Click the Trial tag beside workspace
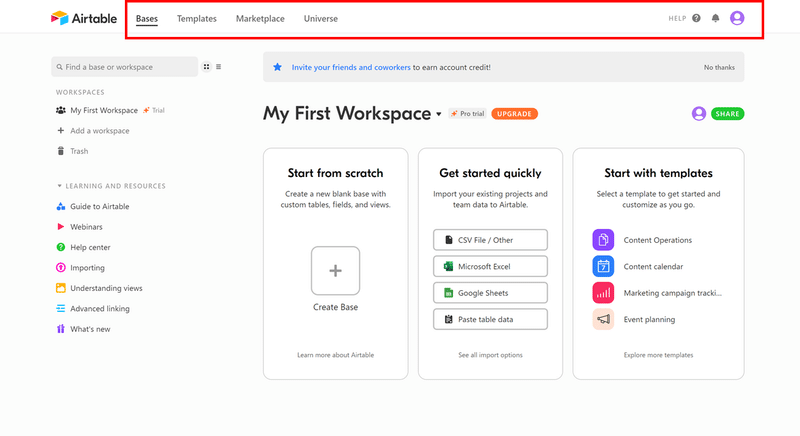The width and height of the screenshot is (800, 436). click(x=154, y=110)
